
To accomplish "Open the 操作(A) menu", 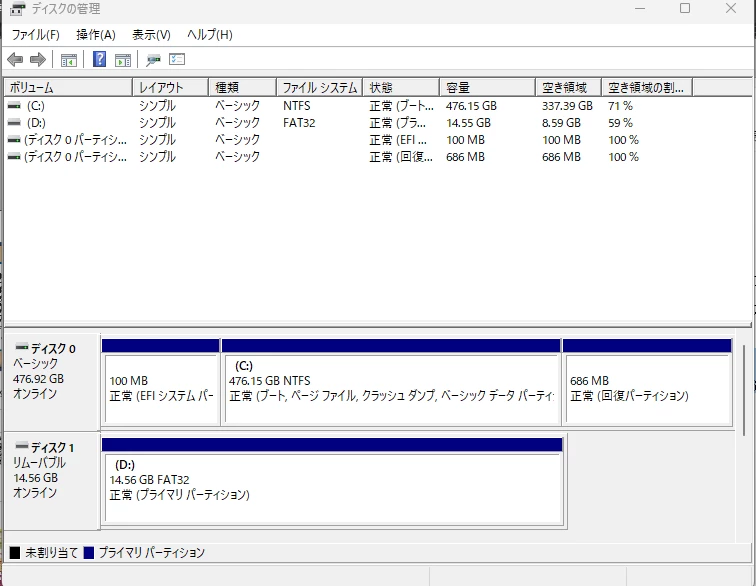I will [96, 35].
